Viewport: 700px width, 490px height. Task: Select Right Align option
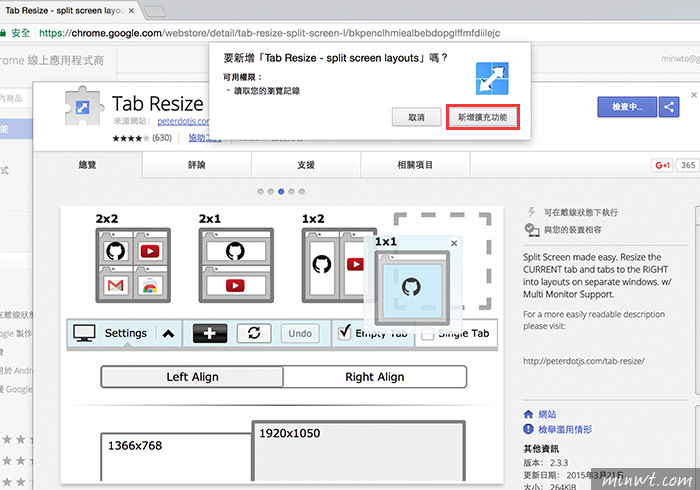(x=375, y=377)
